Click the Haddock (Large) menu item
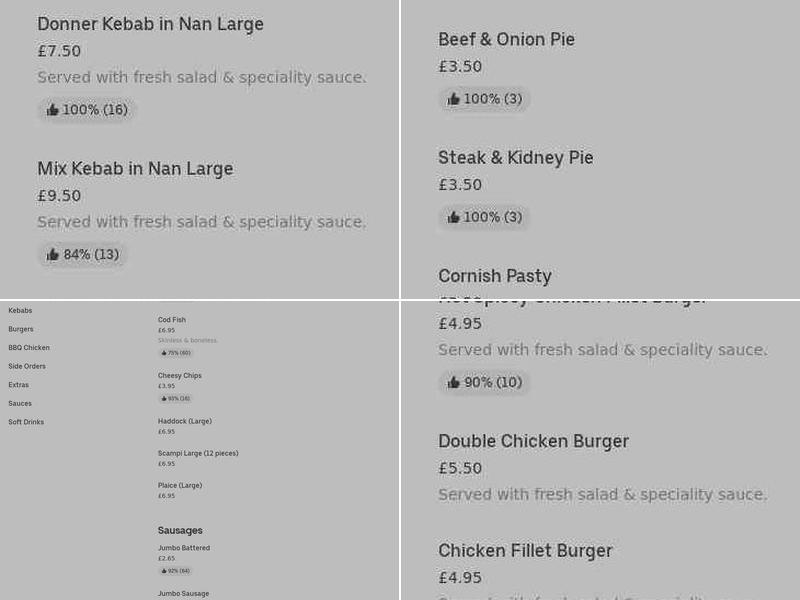 [x=184, y=421]
